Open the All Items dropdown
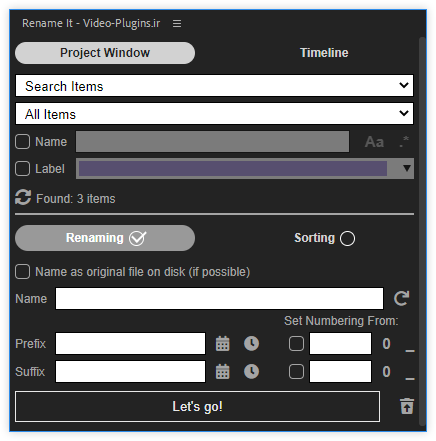The height and width of the screenshot is (441, 436). (214, 114)
